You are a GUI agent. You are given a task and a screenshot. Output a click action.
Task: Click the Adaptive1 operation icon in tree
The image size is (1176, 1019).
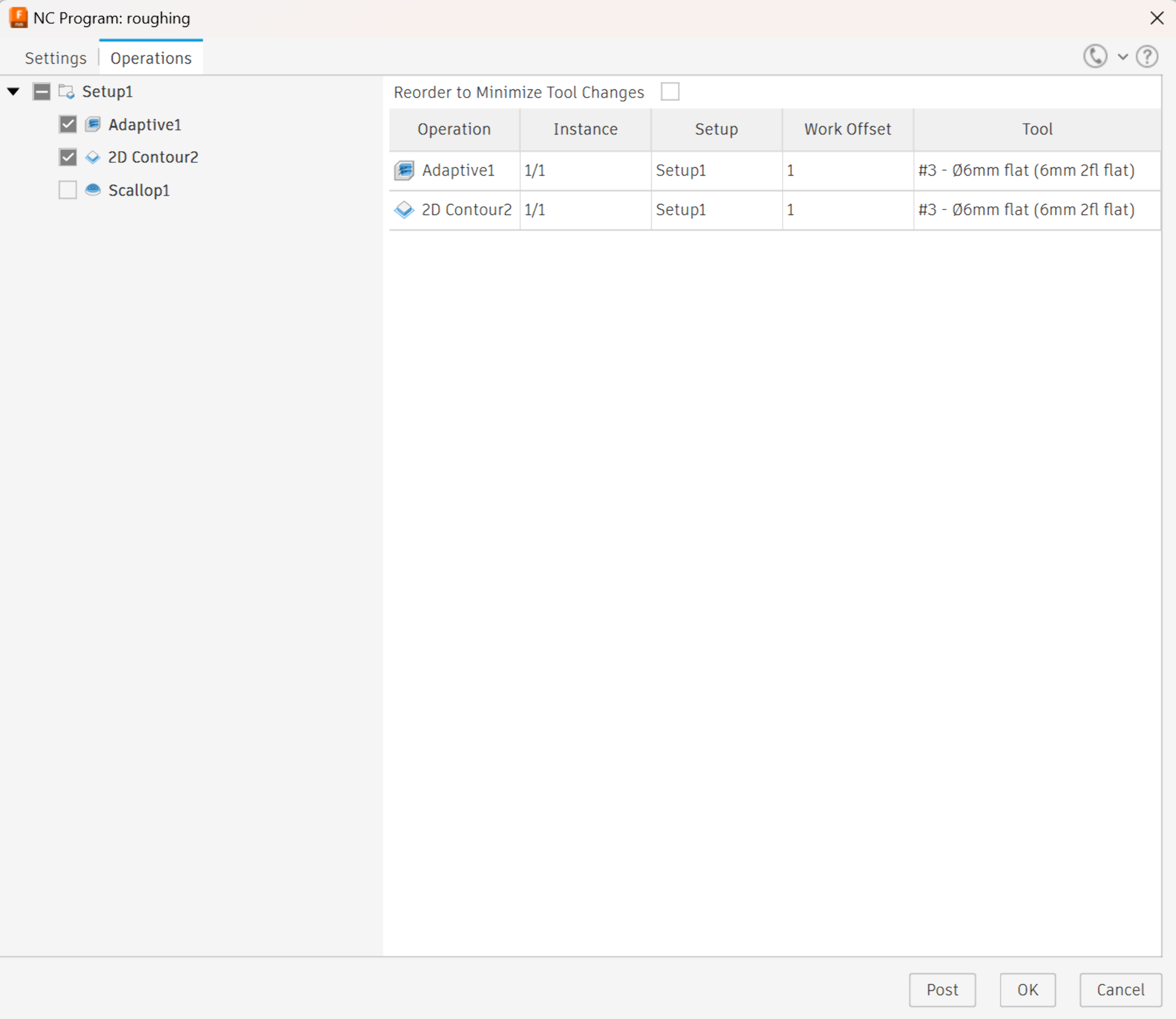click(x=92, y=124)
